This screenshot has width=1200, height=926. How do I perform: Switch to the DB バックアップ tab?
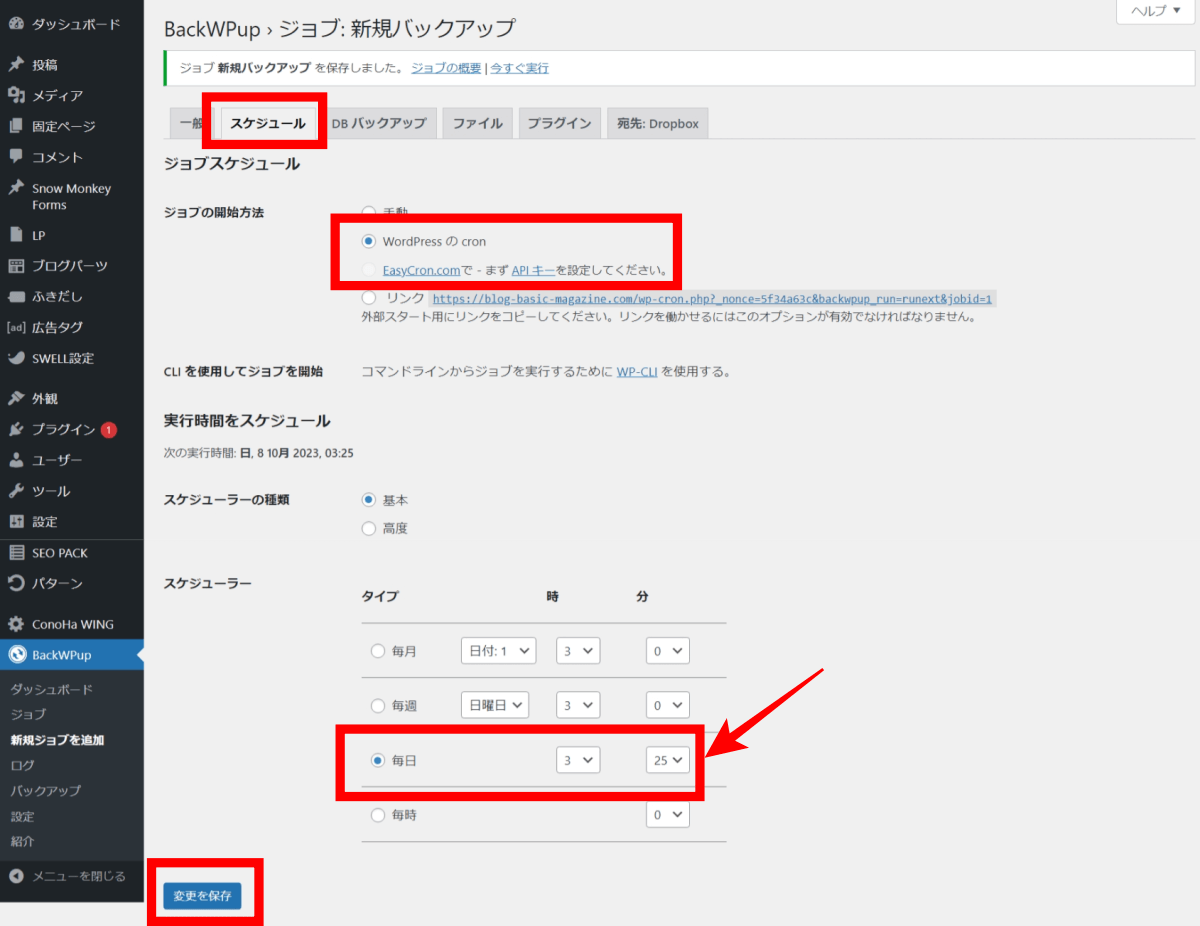pos(380,122)
